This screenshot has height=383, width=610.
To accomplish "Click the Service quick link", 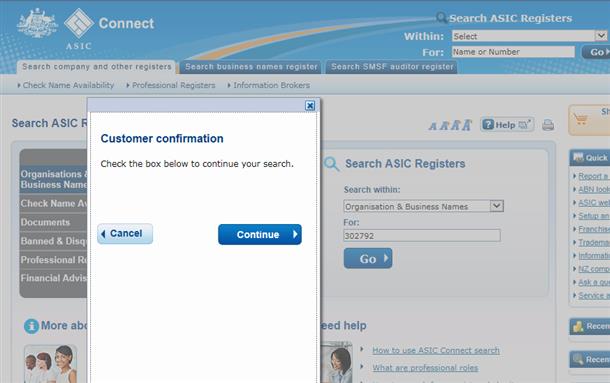I will (x=594, y=295).
